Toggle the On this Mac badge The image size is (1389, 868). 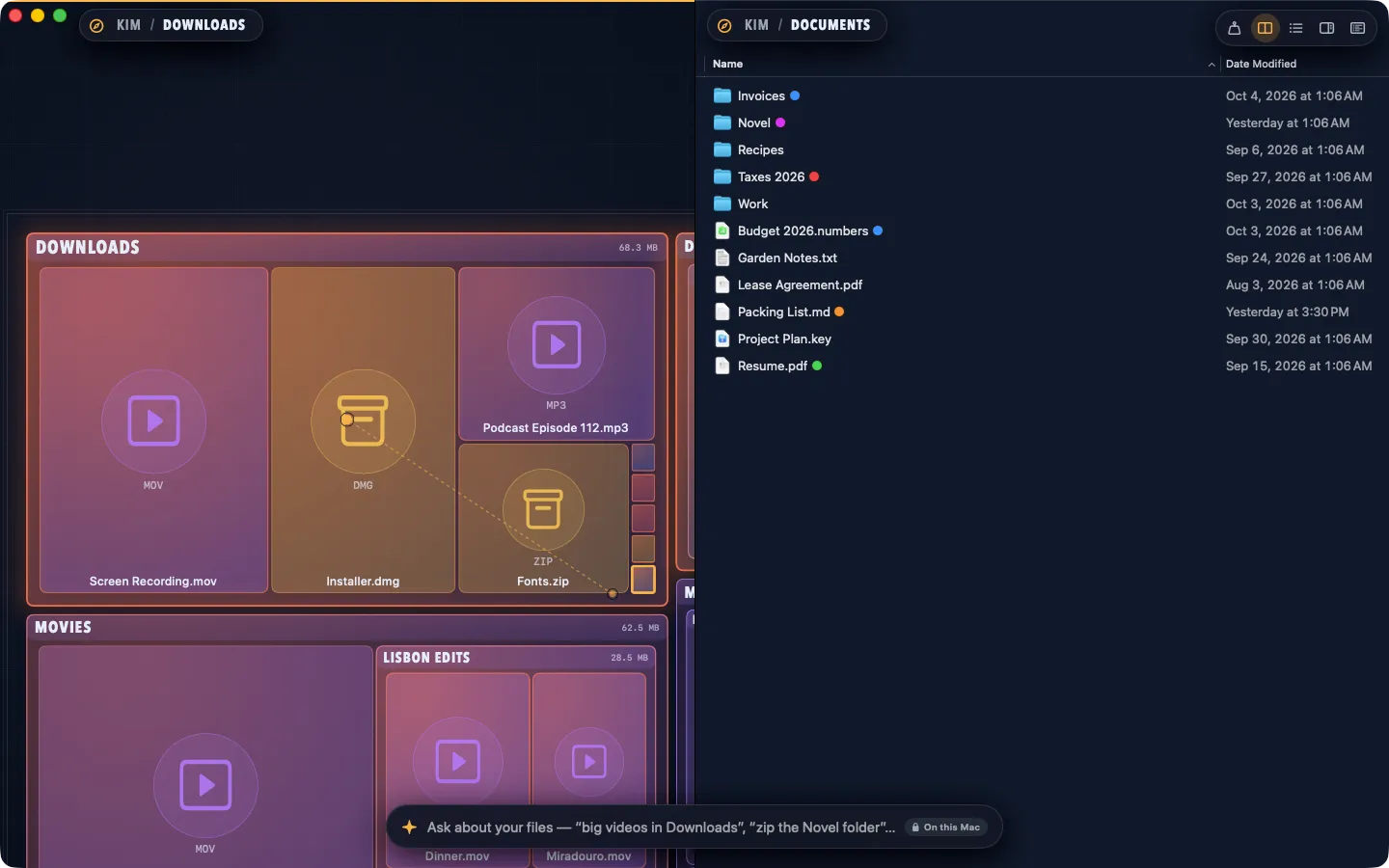946,827
